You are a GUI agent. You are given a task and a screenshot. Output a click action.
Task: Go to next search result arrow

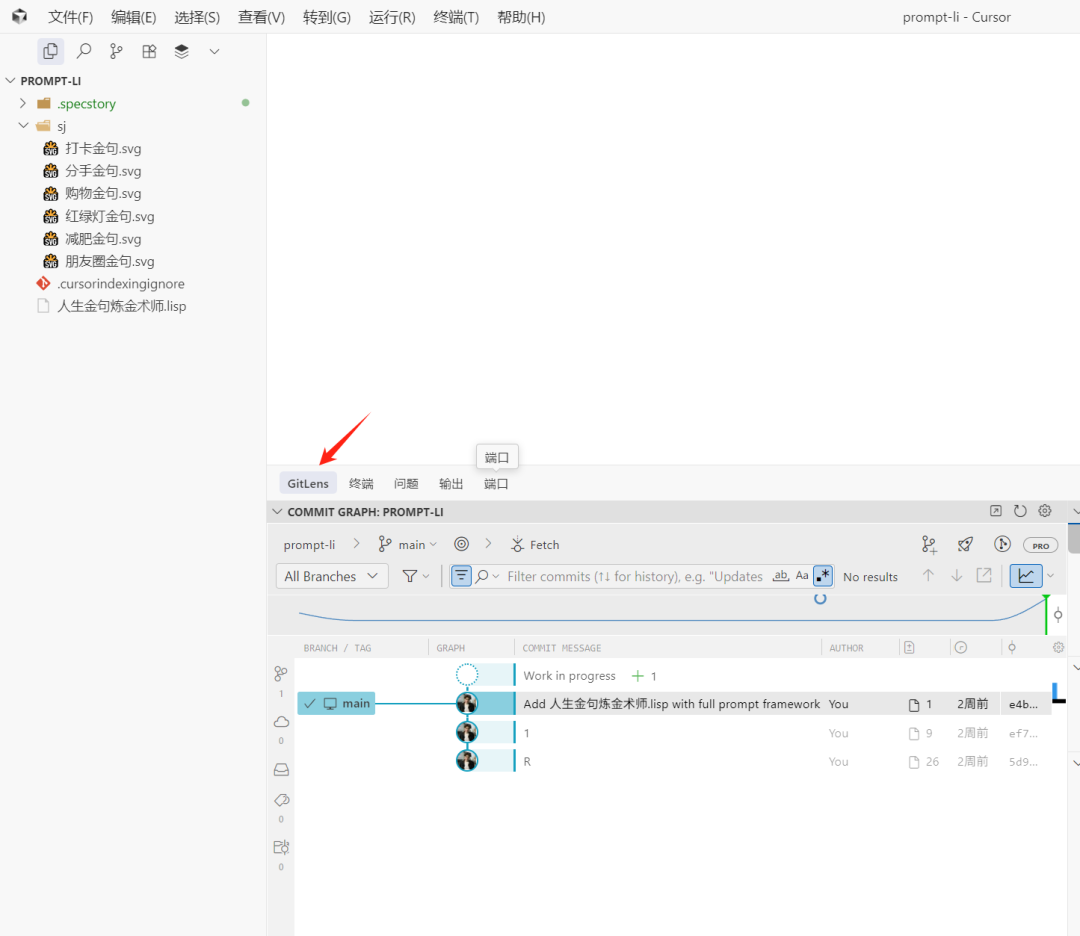coord(957,576)
